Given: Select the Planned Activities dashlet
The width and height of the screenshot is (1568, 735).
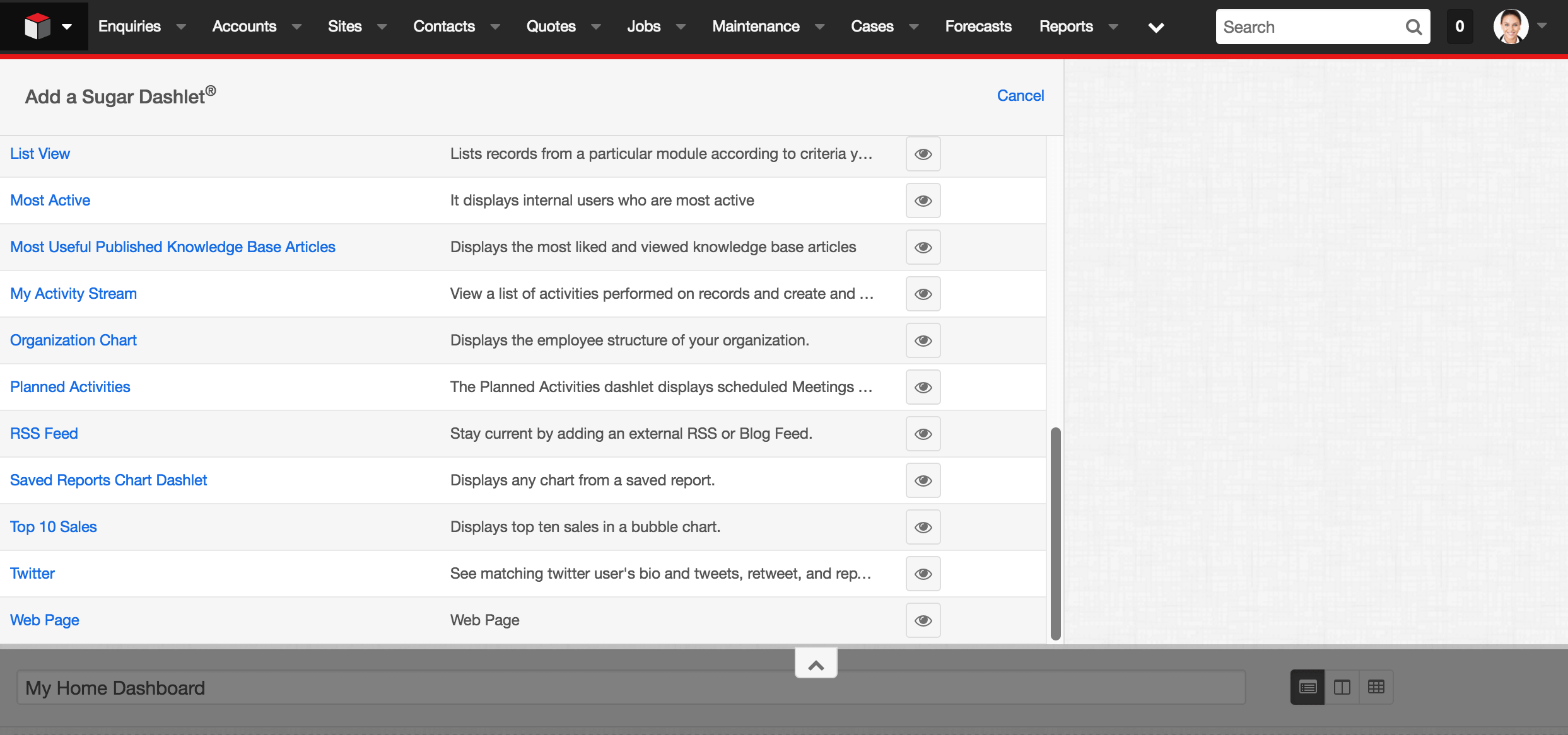Looking at the screenshot, I should [70, 387].
